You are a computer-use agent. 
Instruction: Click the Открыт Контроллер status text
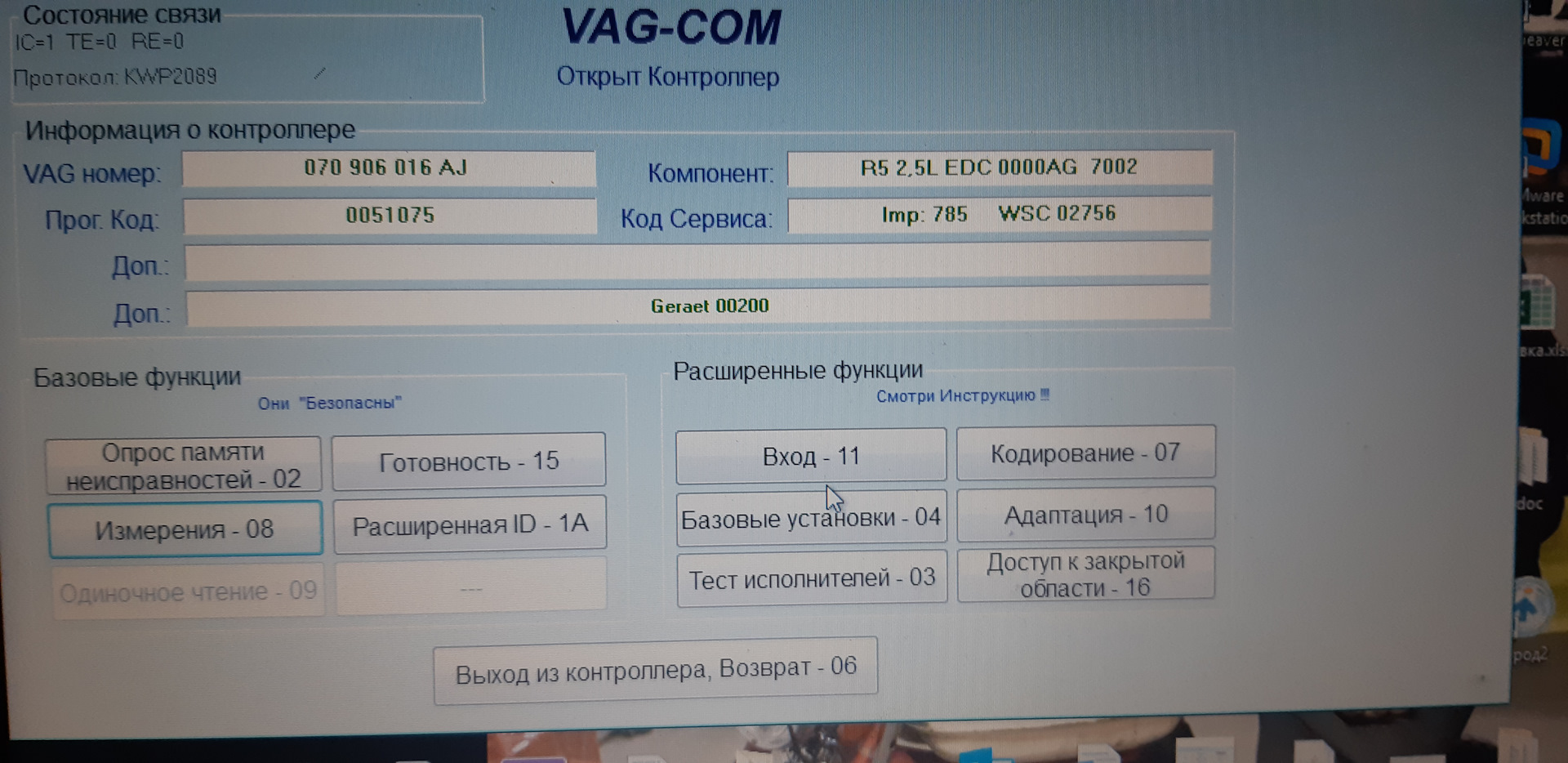point(668,77)
